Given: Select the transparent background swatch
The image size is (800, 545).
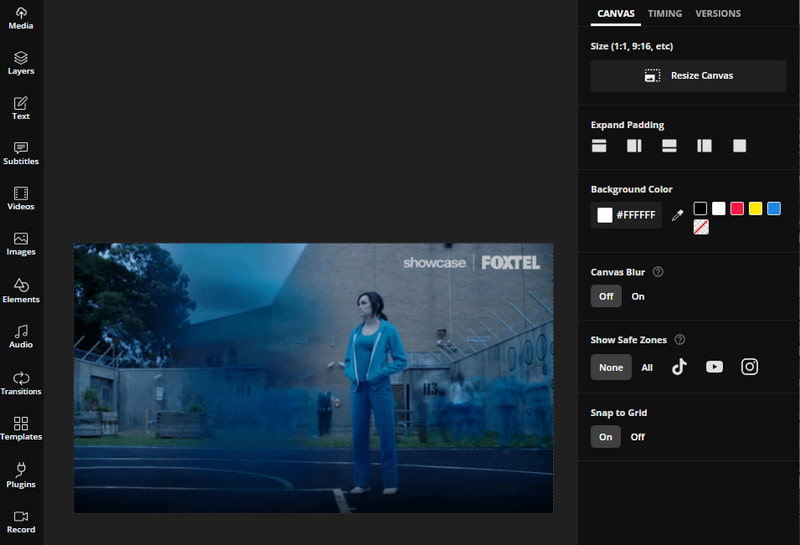Looking at the screenshot, I should point(701,227).
